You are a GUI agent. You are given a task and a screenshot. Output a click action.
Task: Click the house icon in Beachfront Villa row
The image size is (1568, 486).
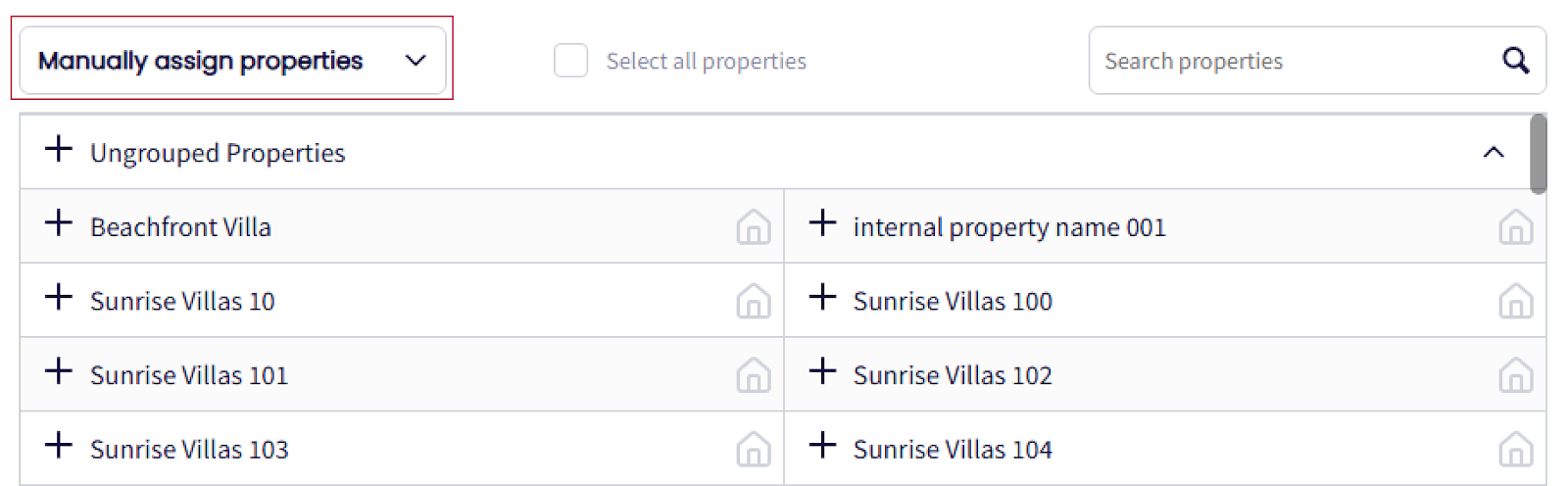753,227
